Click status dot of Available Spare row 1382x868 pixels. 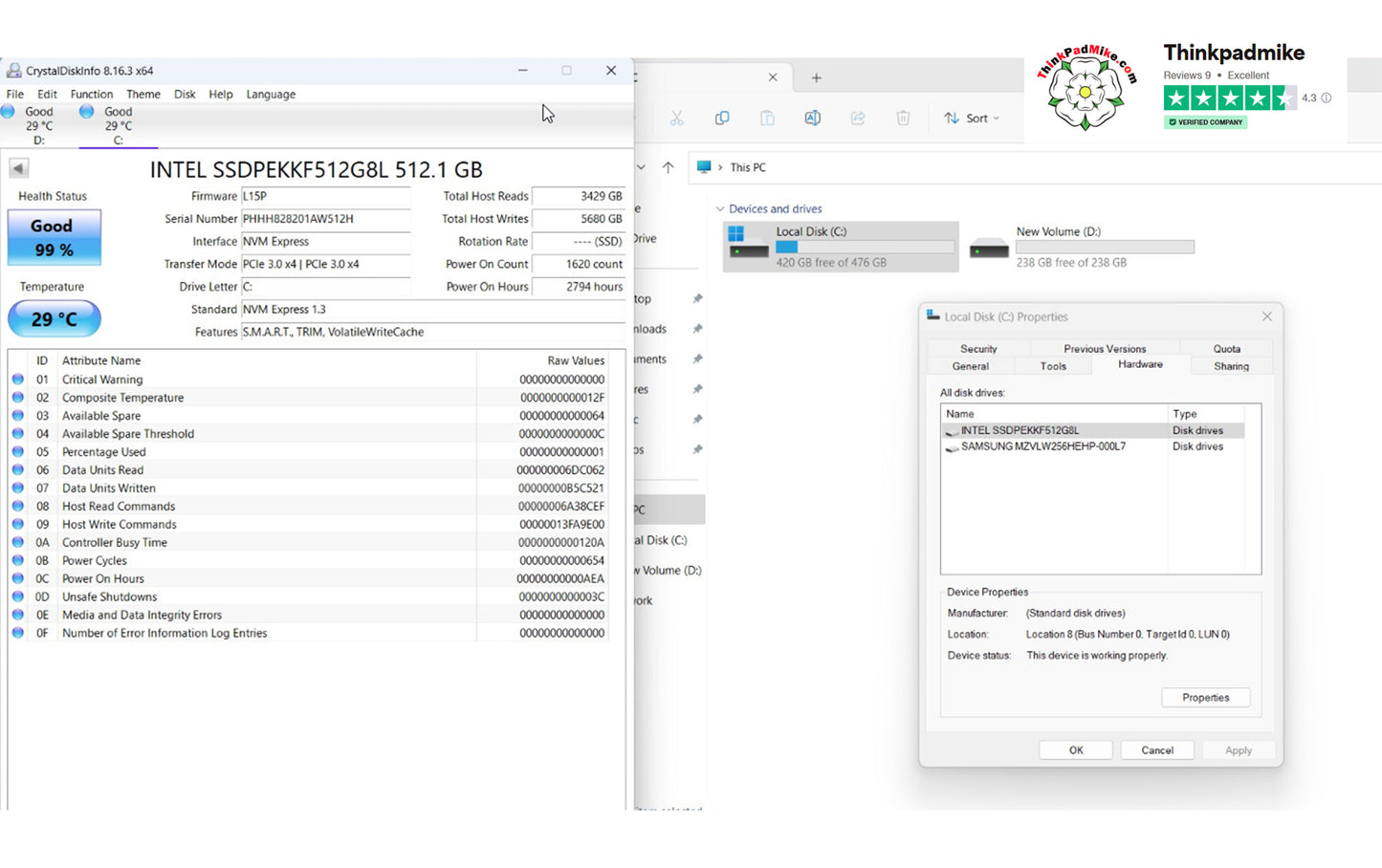click(x=18, y=416)
